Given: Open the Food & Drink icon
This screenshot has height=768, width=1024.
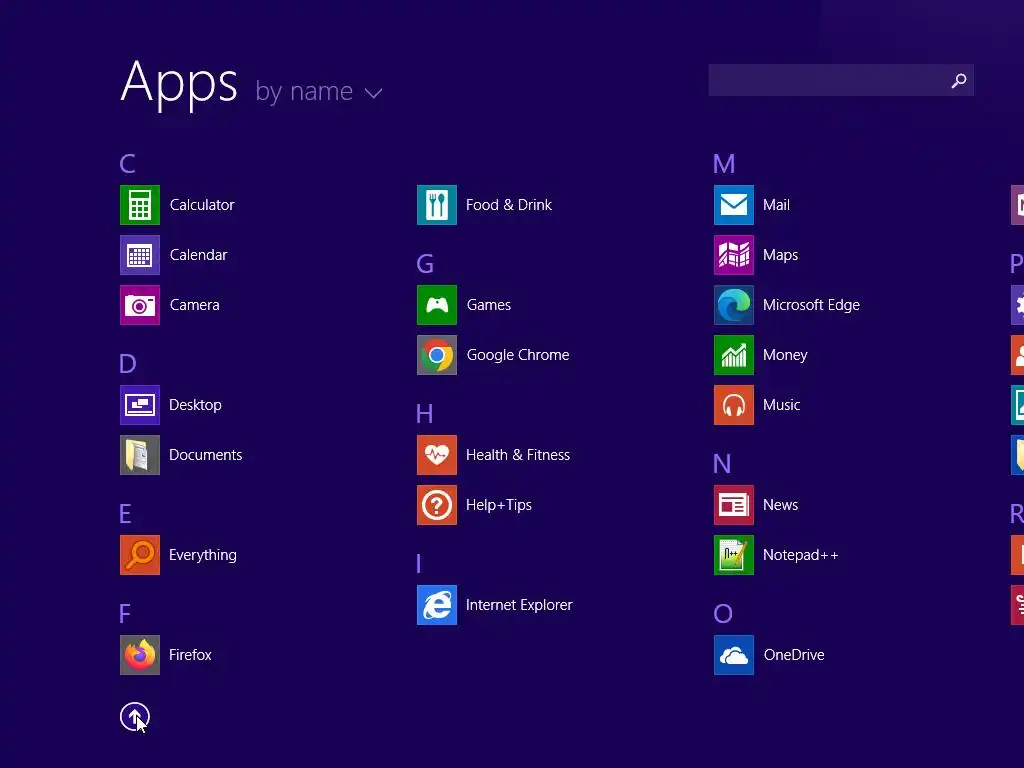Looking at the screenshot, I should 437,205.
